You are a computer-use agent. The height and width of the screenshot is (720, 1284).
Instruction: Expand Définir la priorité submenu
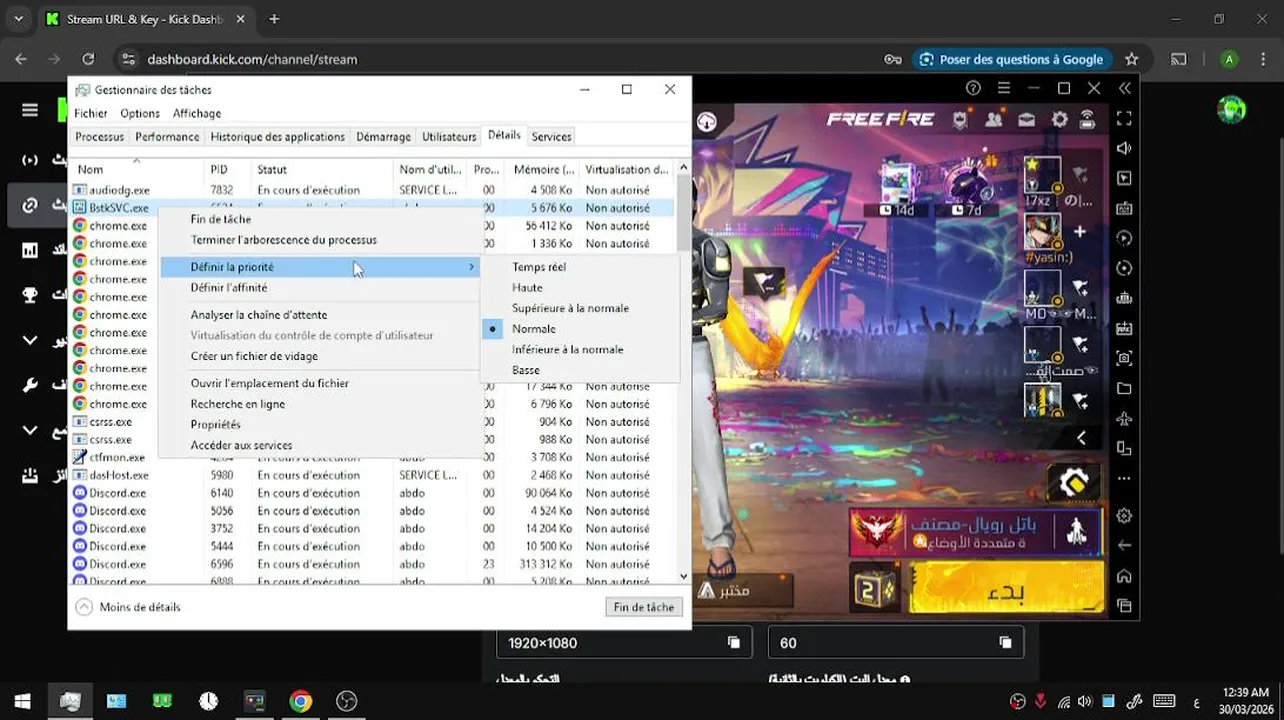[x=320, y=267]
